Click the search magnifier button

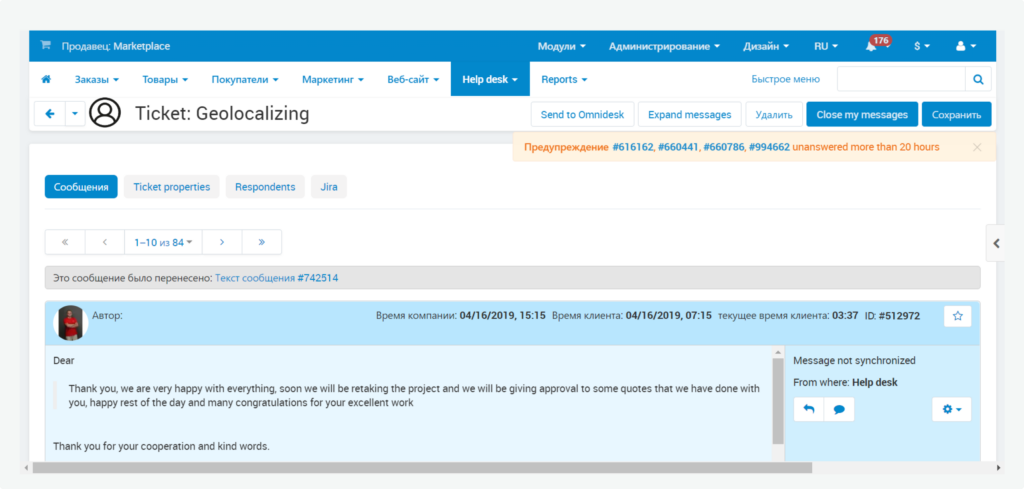[x=978, y=79]
